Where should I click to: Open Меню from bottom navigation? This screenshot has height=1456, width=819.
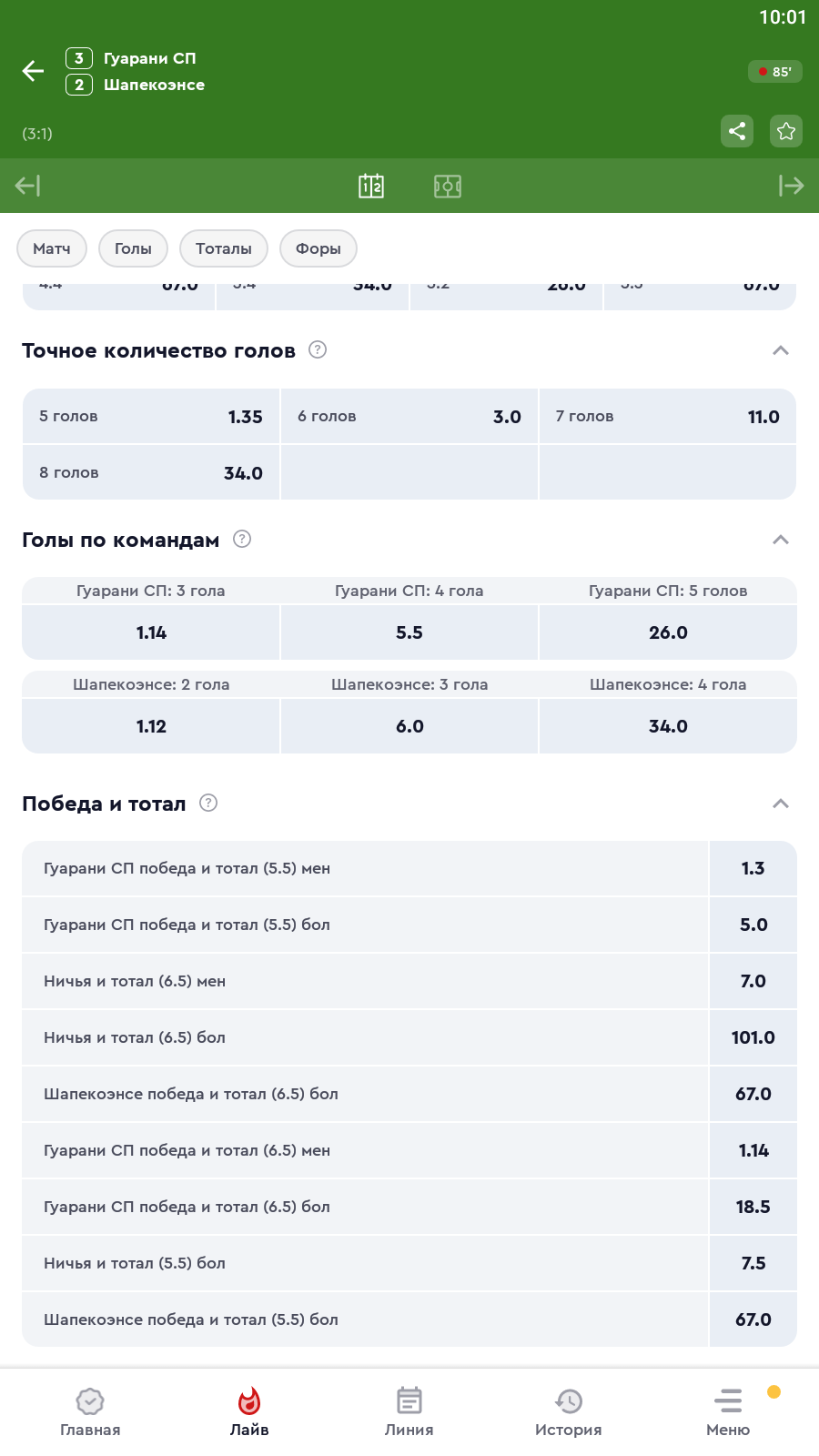coord(728,1411)
